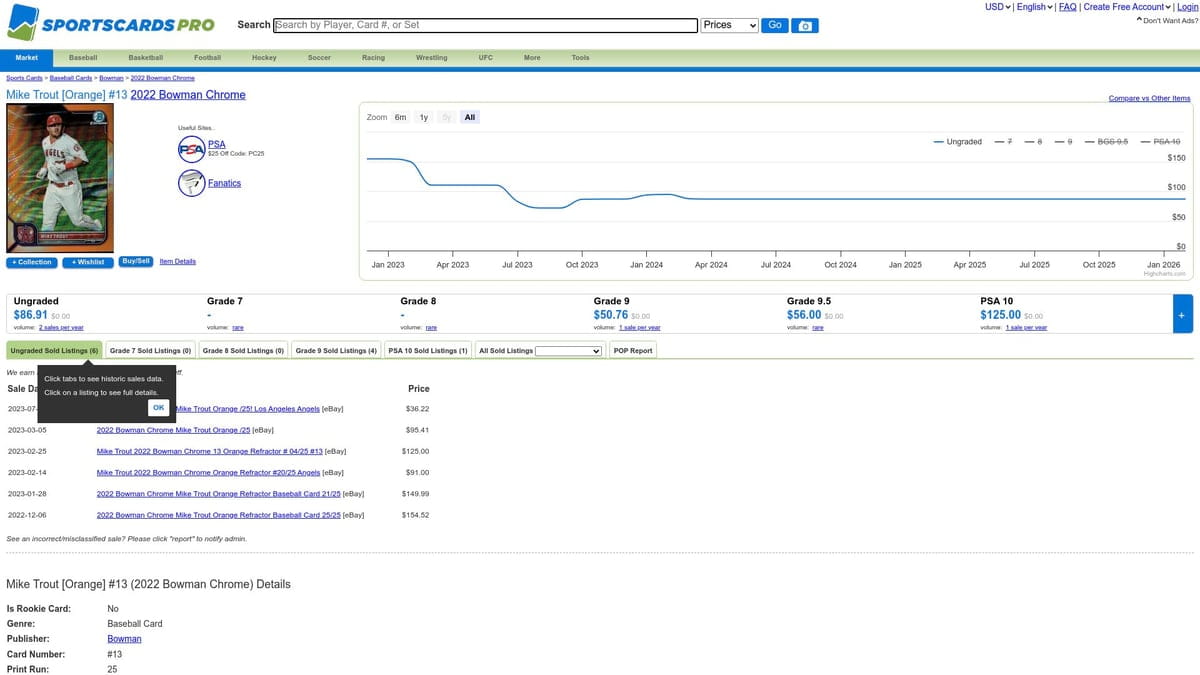Open the Baseball menu
The width and height of the screenshot is (1200, 675).
(x=83, y=58)
